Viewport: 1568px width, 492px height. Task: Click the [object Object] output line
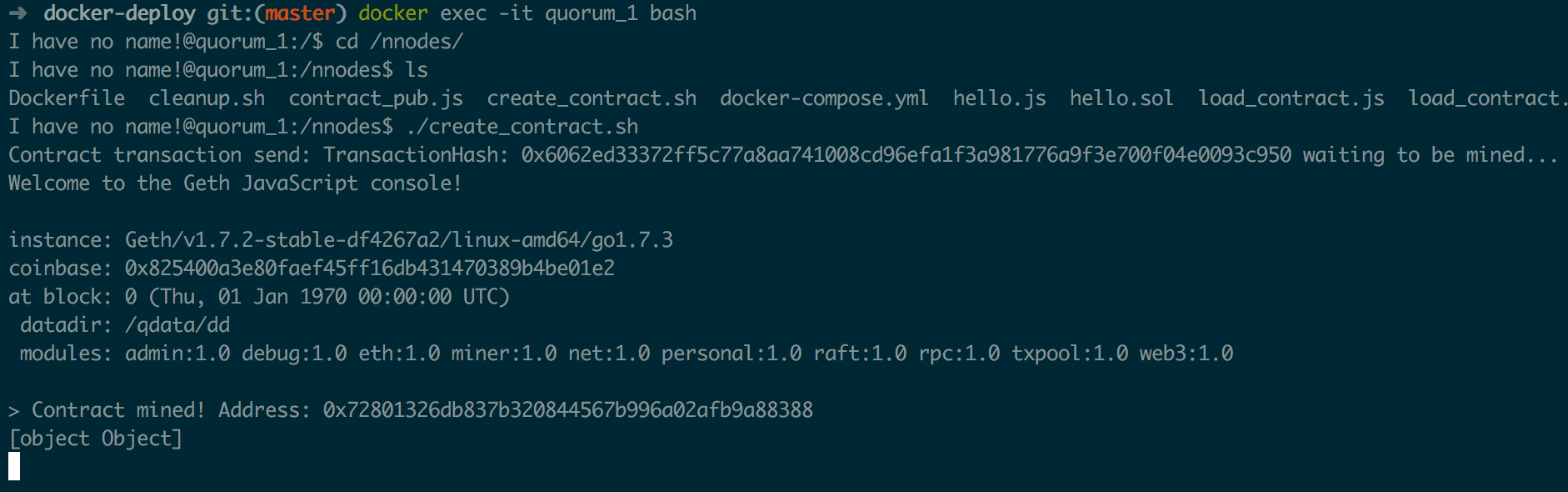pyautogui.click(x=96, y=439)
